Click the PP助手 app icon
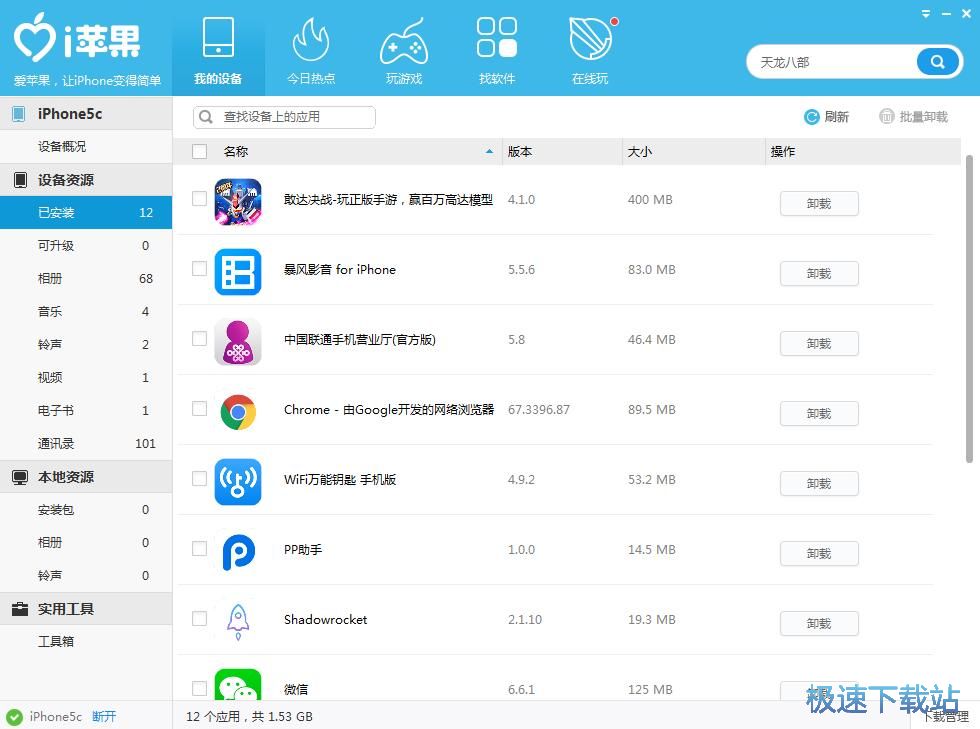 pos(238,552)
